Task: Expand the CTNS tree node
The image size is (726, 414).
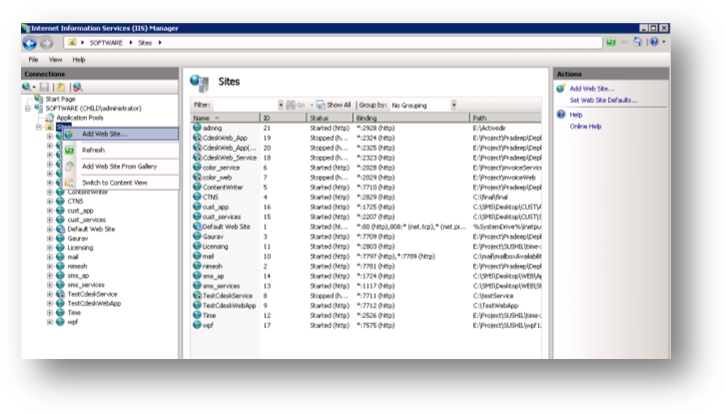Action: [x=50, y=201]
